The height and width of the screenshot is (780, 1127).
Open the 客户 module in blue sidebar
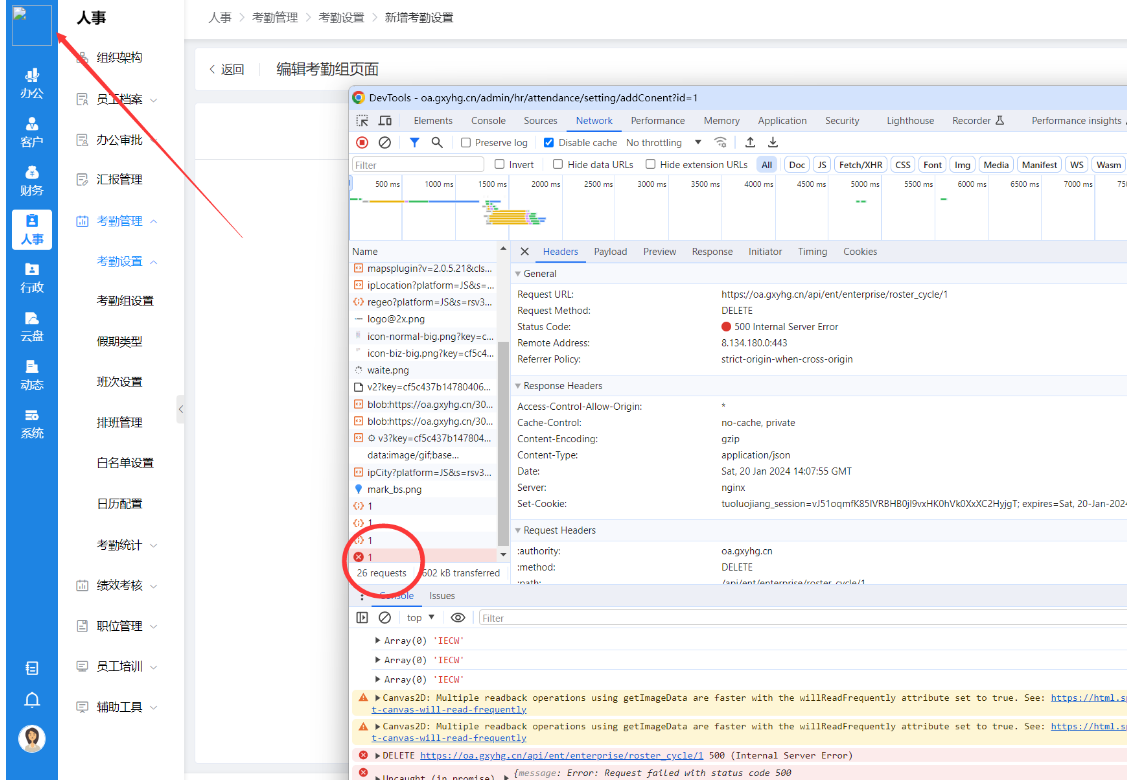[x=32, y=132]
